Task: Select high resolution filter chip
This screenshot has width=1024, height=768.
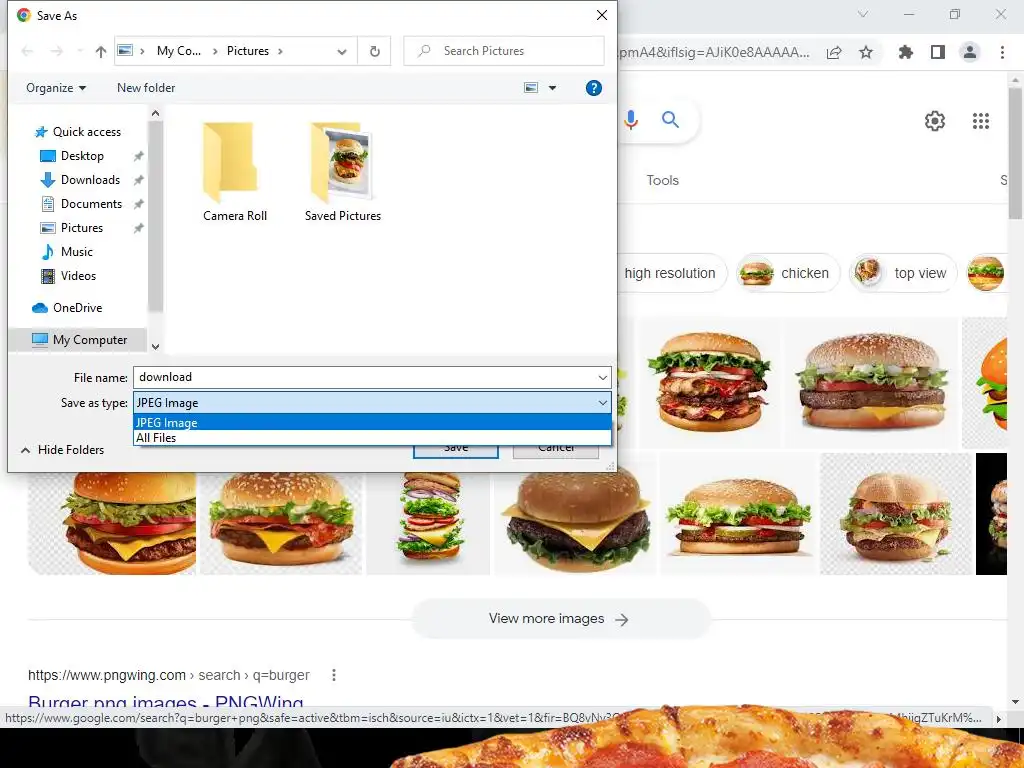Action: (670, 273)
